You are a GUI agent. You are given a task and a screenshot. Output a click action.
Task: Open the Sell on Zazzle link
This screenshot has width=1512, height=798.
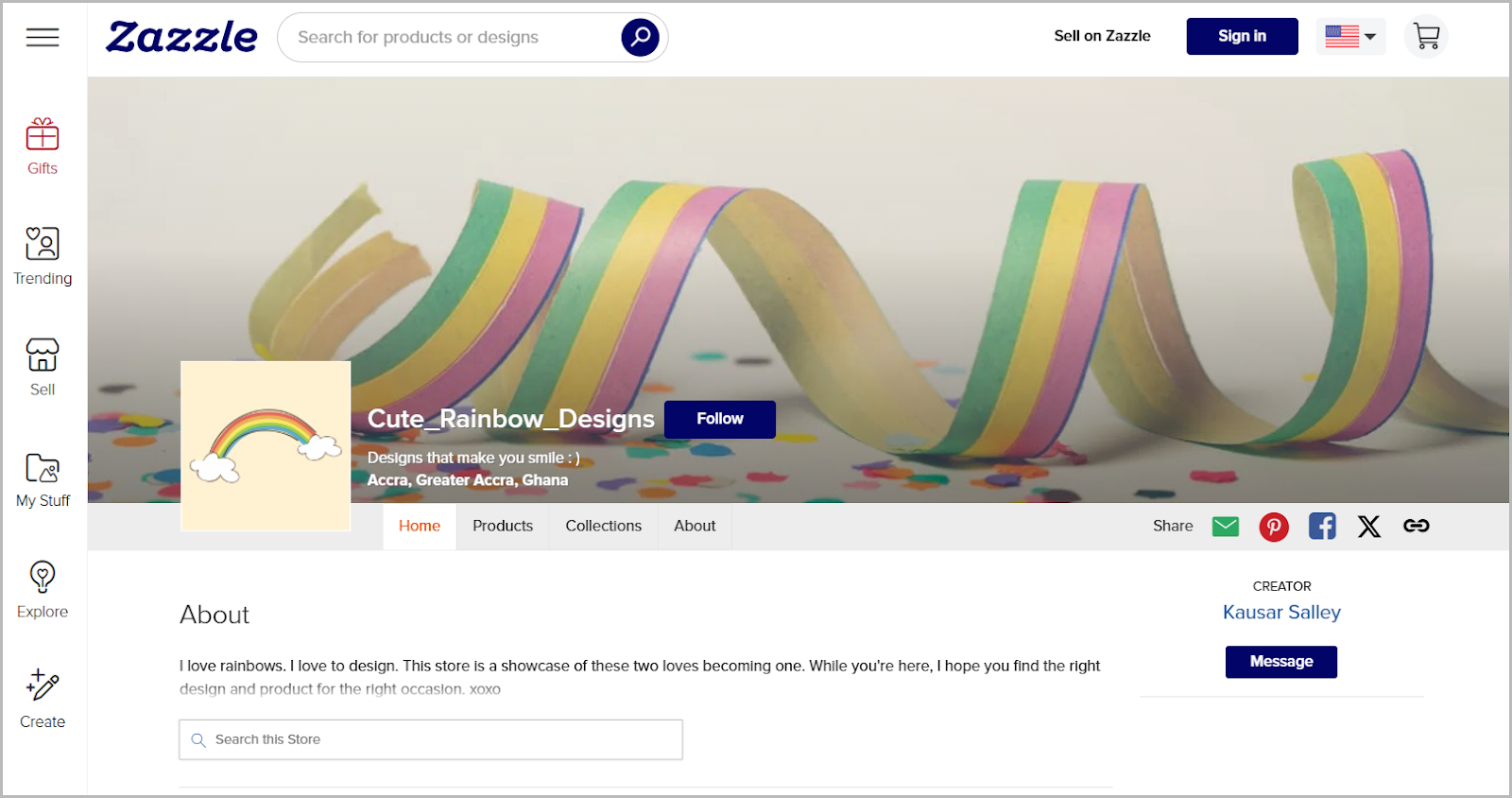1102,36
